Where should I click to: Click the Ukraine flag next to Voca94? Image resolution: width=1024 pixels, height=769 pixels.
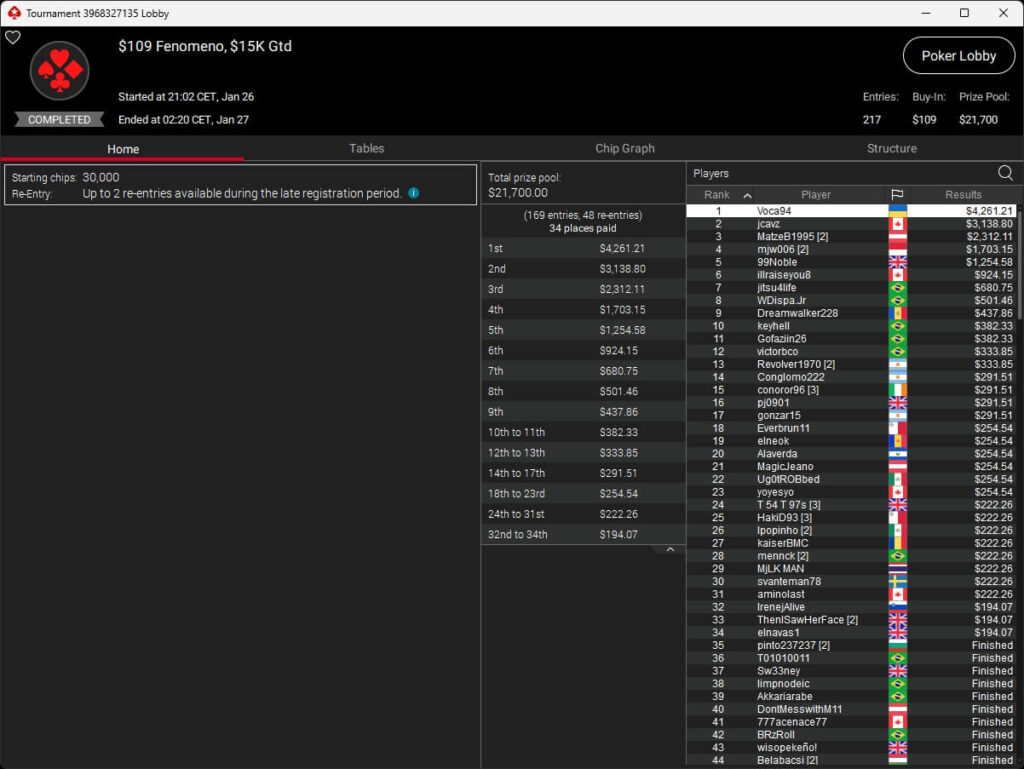click(897, 211)
